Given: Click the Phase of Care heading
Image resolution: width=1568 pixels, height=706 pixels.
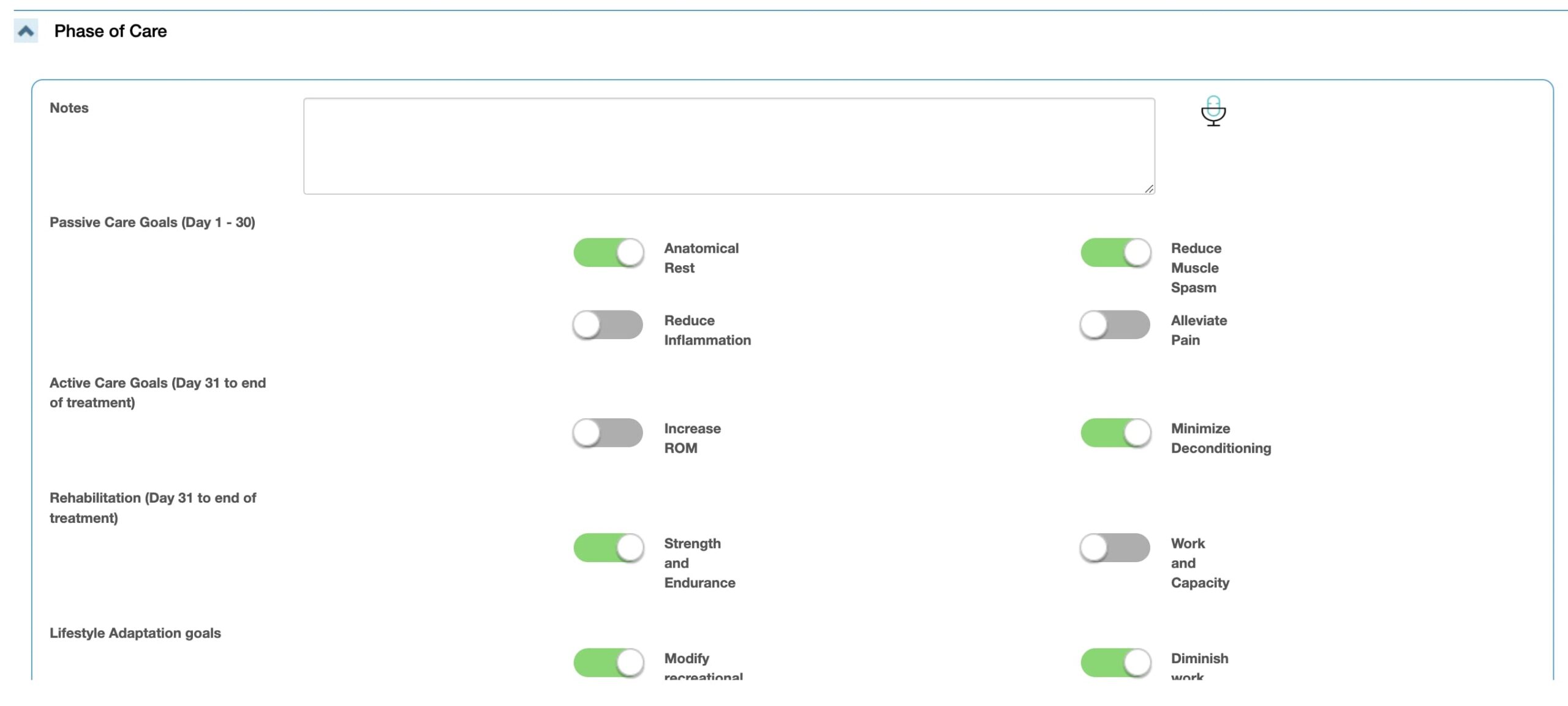Looking at the screenshot, I should (110, 31).
